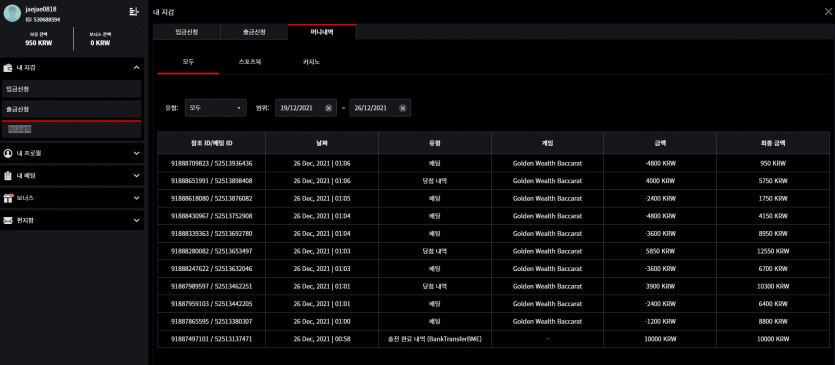
Task: Collapse the 내 지갑 sidebar section
Action: [136, 68]
